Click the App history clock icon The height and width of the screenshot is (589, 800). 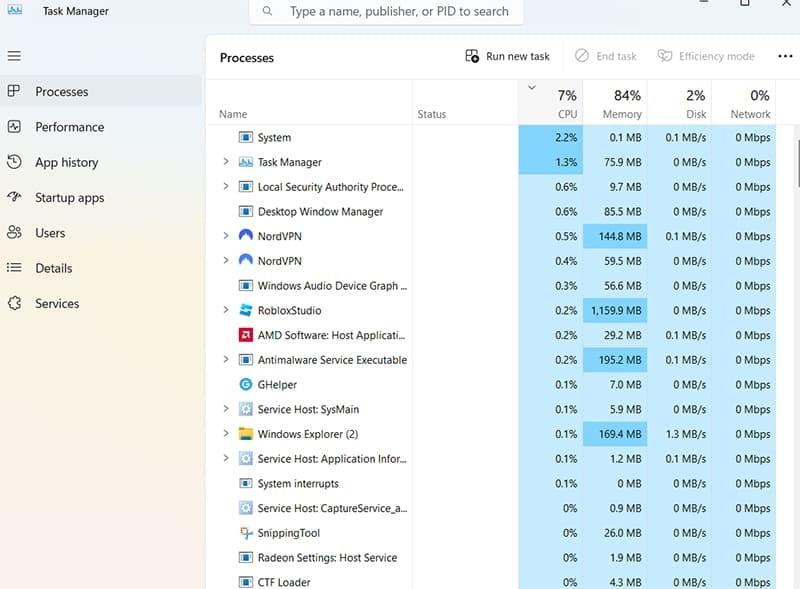[14, 162]
